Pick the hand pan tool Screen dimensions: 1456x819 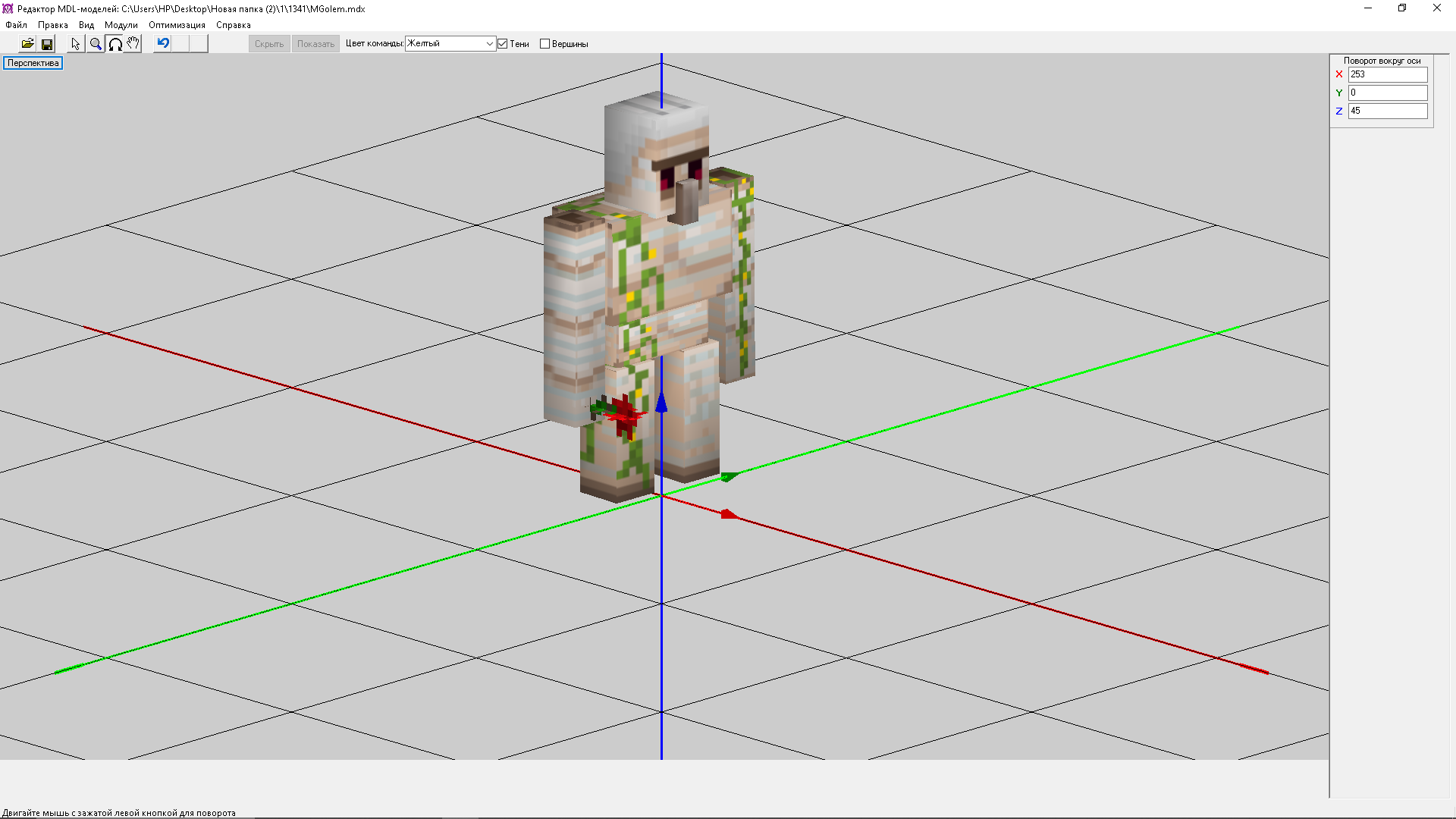click(133, 44)
